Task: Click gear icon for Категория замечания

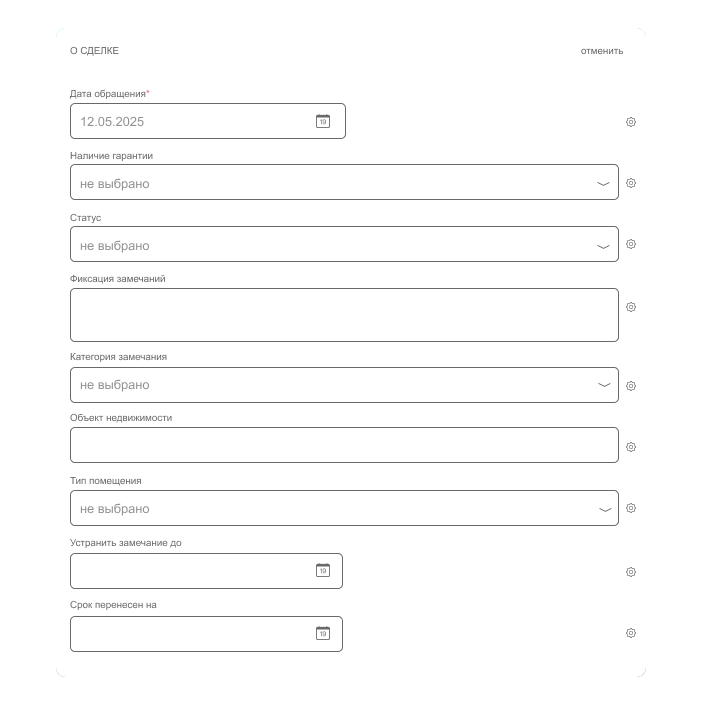Action: tap(631, 386)
